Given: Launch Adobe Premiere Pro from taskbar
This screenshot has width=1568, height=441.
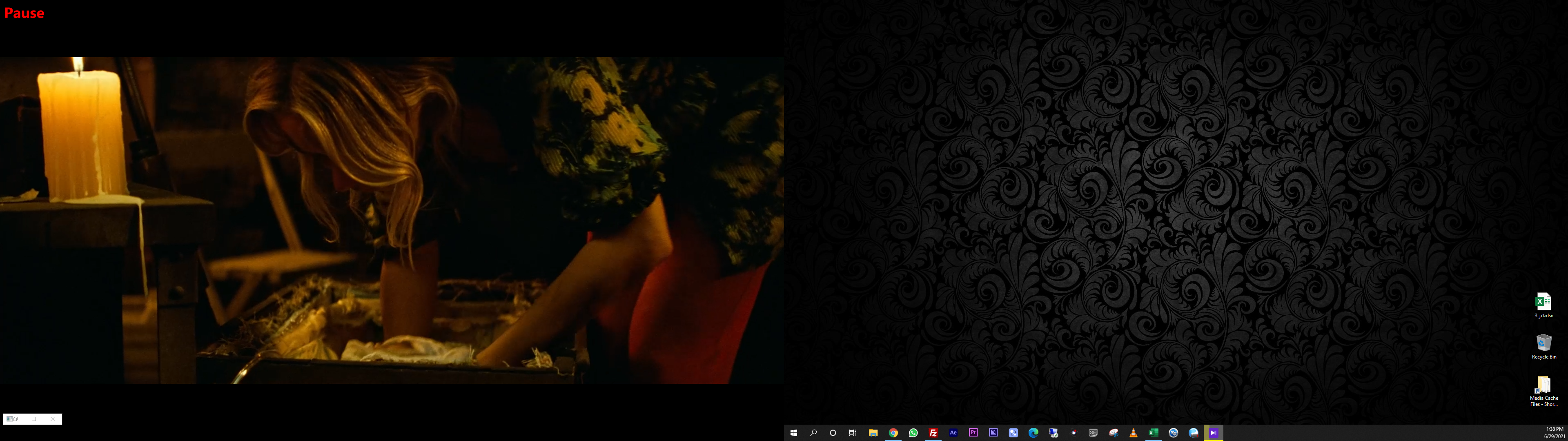Looking at the screenshot, I should pyautogui.click(x=973, y=433).
